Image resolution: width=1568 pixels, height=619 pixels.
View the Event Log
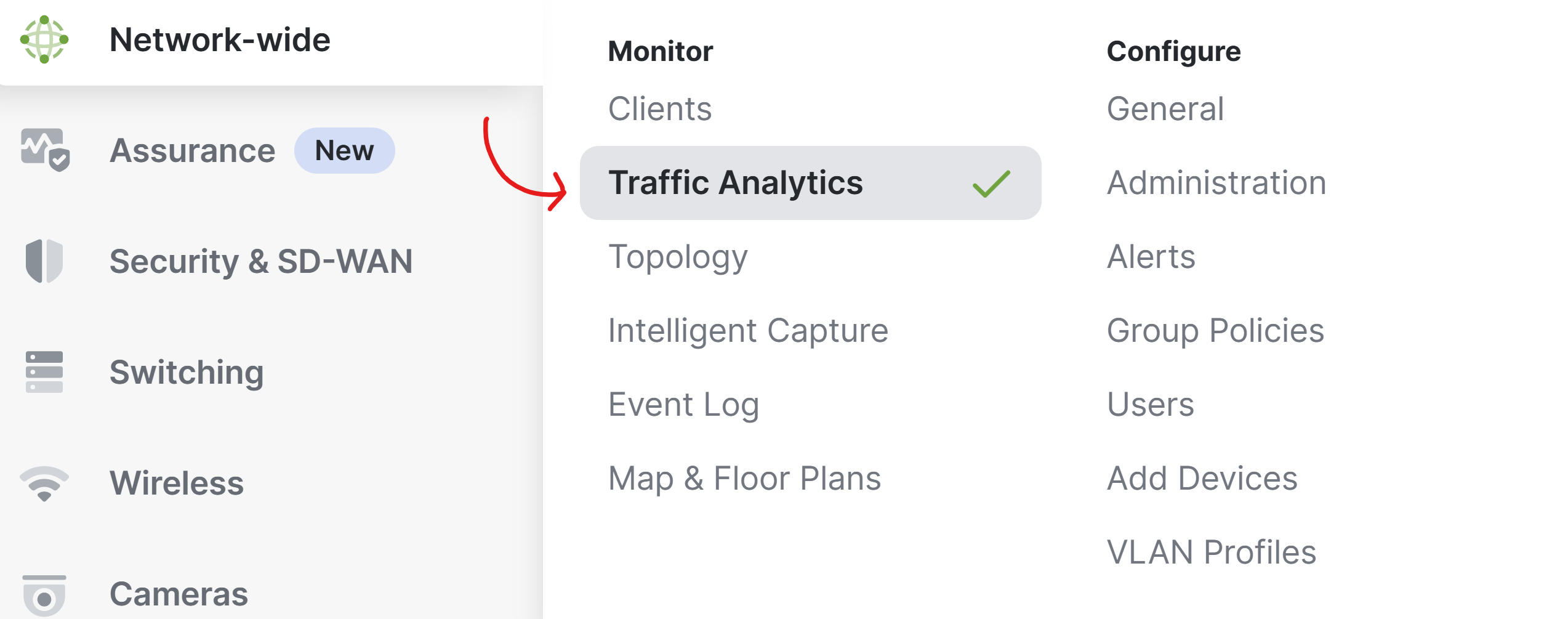pos(683,405)
